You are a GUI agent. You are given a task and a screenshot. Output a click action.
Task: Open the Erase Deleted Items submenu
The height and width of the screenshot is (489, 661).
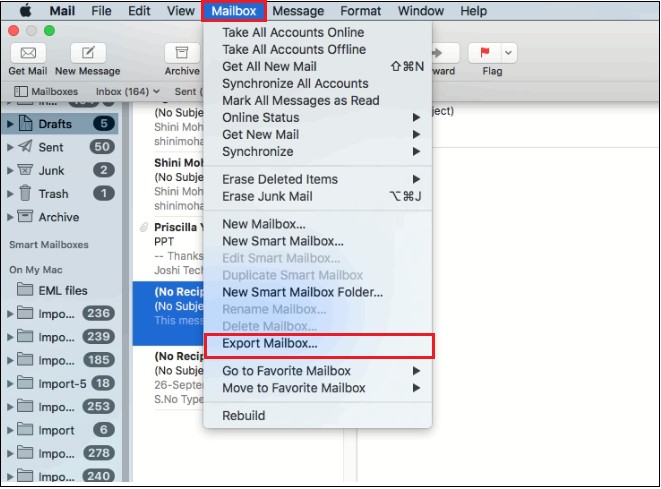[x=317, y=179]
